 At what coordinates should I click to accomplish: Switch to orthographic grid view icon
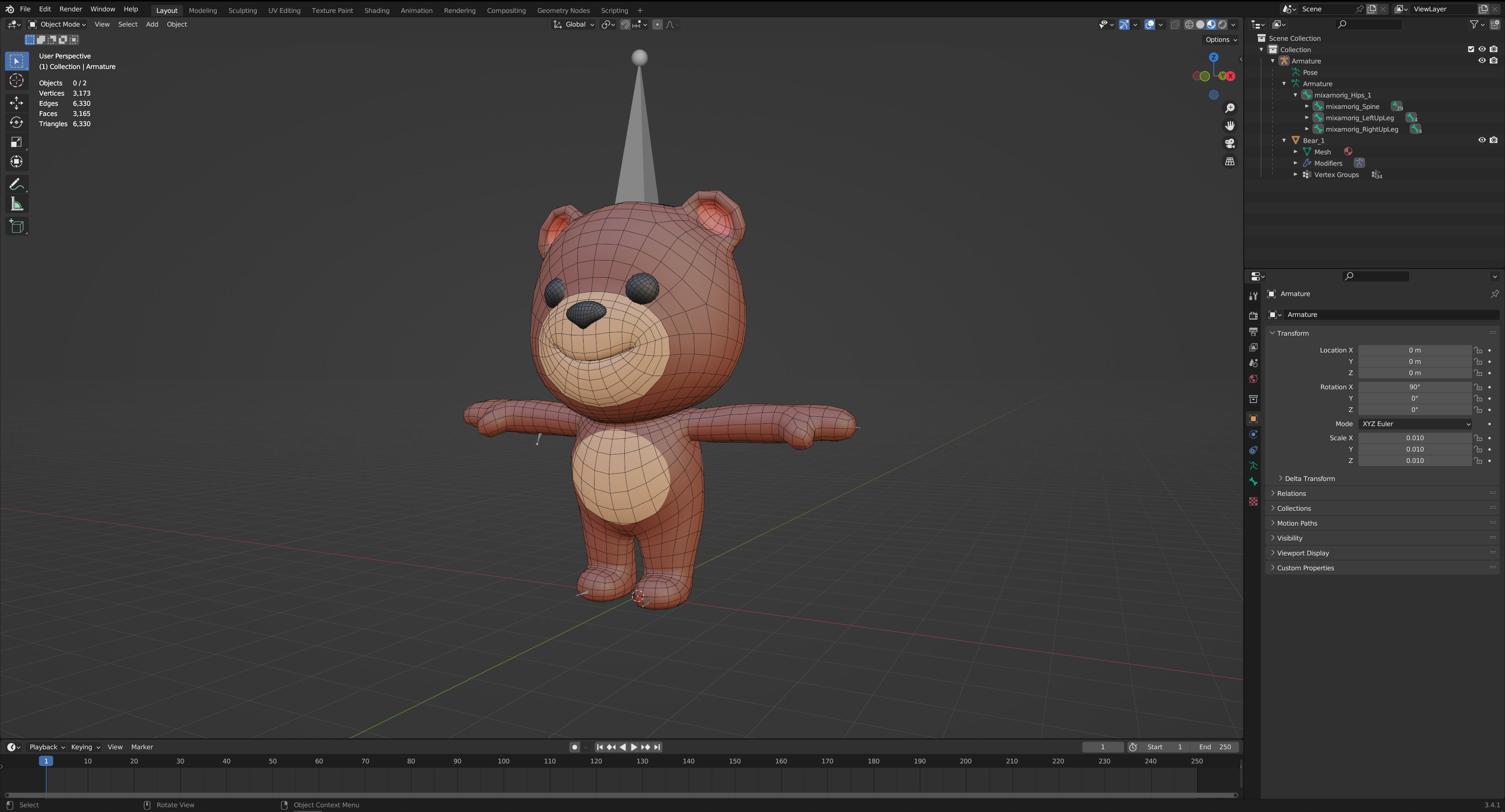1230,162
